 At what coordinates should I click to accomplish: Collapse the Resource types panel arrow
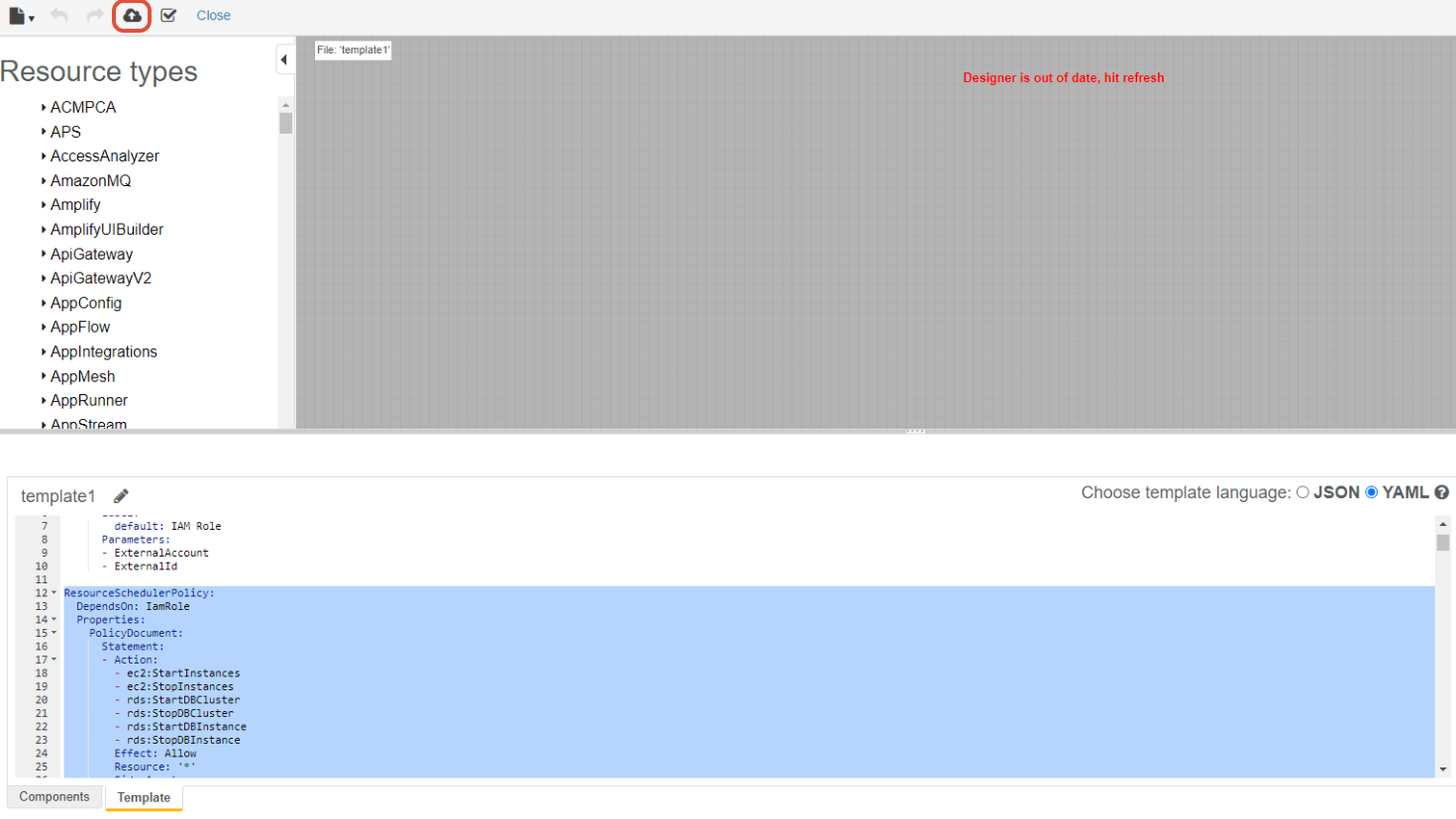(284, 59)
